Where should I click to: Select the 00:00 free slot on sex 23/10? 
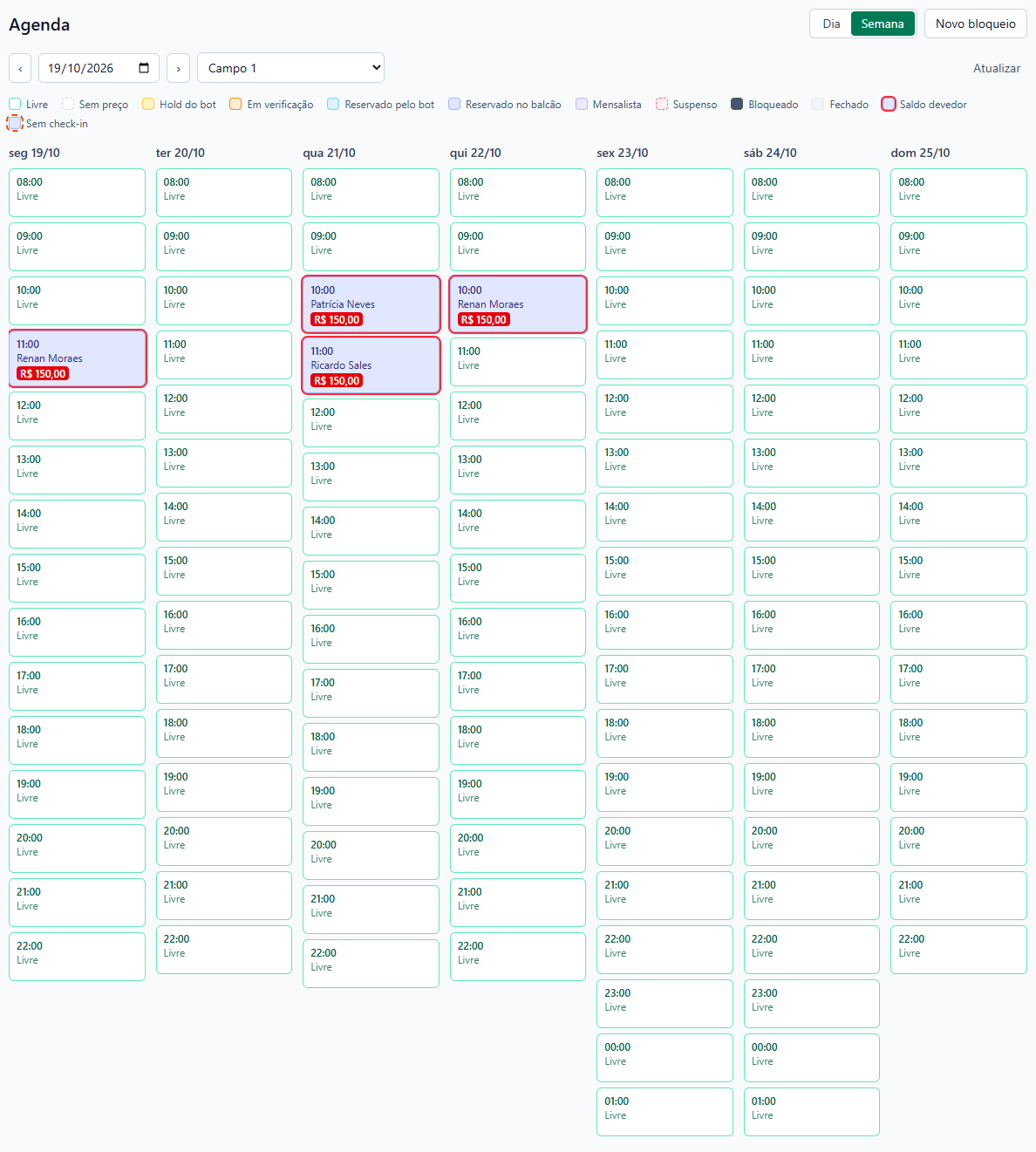click(665, 1058)
